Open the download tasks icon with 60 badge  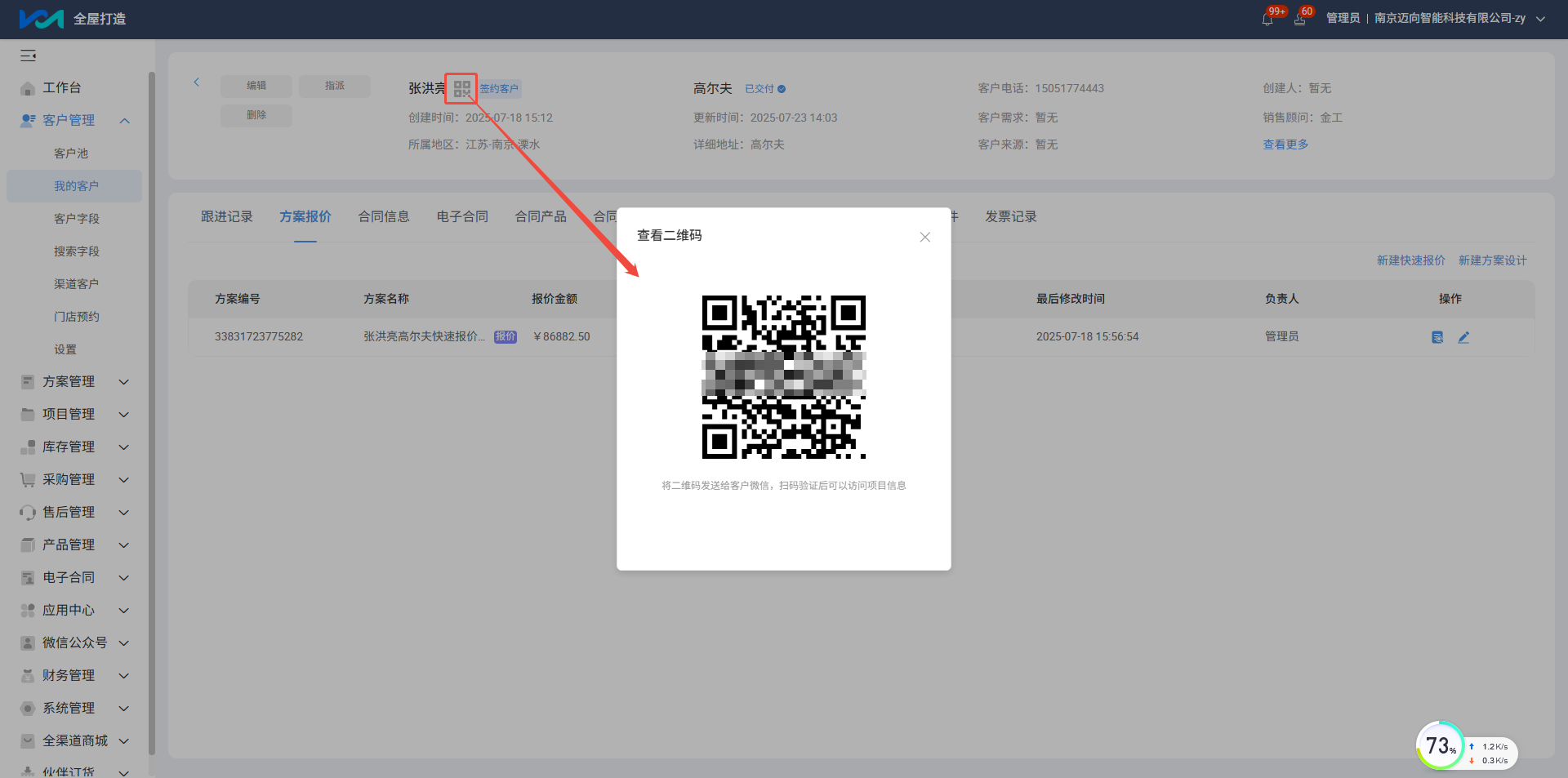pos(1300,19)
